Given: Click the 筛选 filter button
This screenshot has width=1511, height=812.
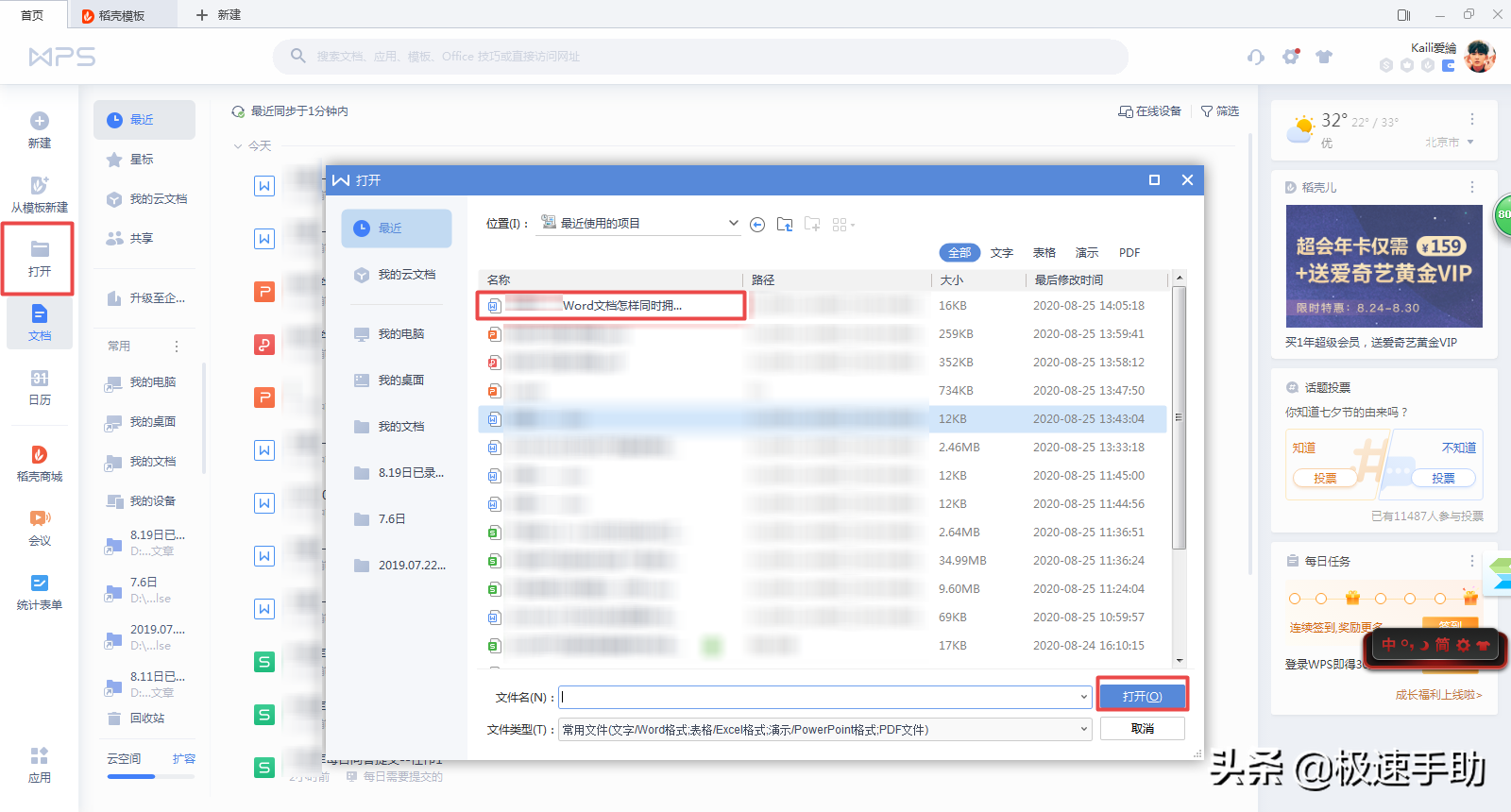Looking at the screenshot, I should tap(1220, 111).
